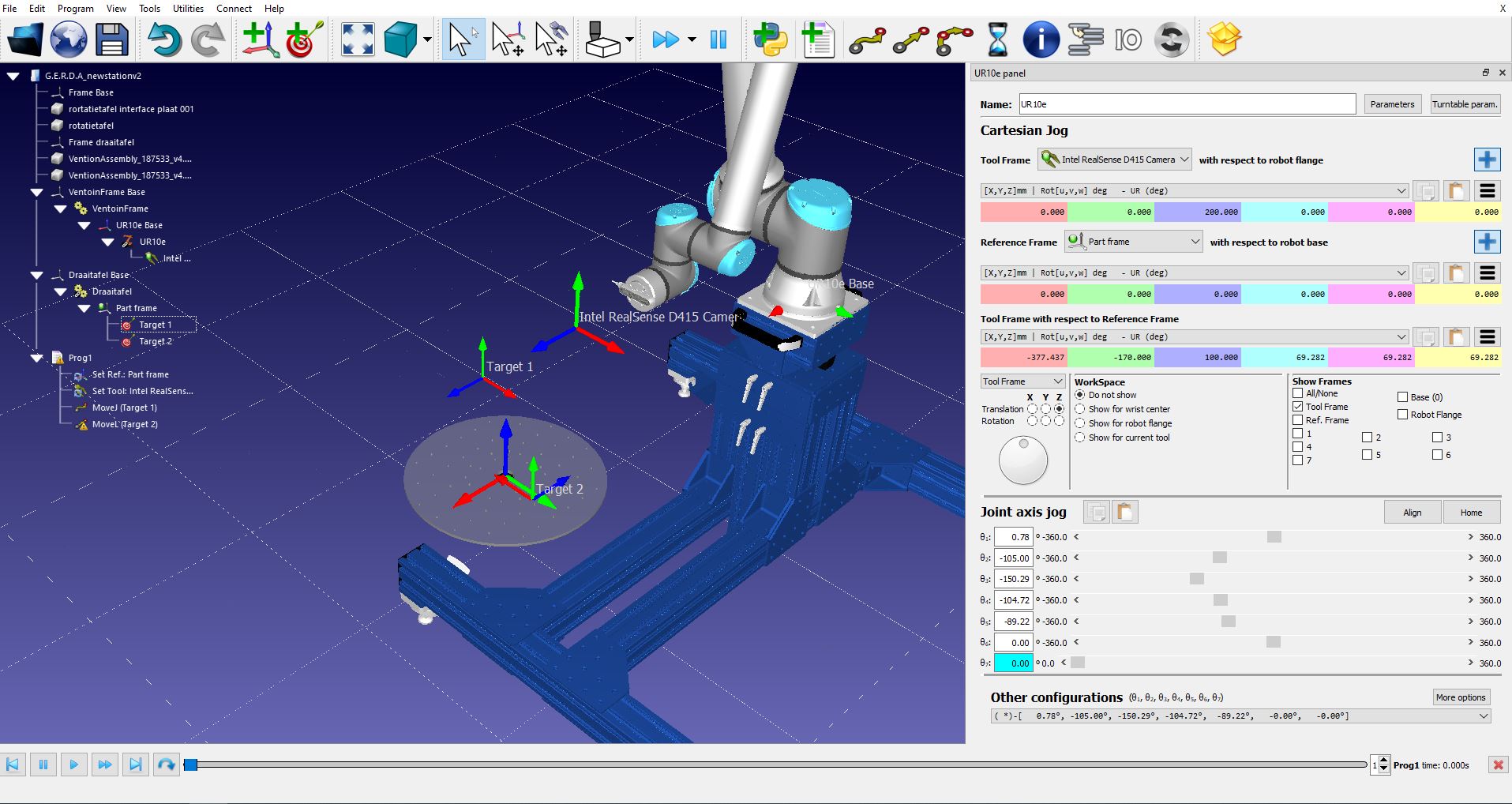Image resolution: width=1512 pixels, height=804 pixels.
Task: Add a new robot program
Action: point(818,39)
